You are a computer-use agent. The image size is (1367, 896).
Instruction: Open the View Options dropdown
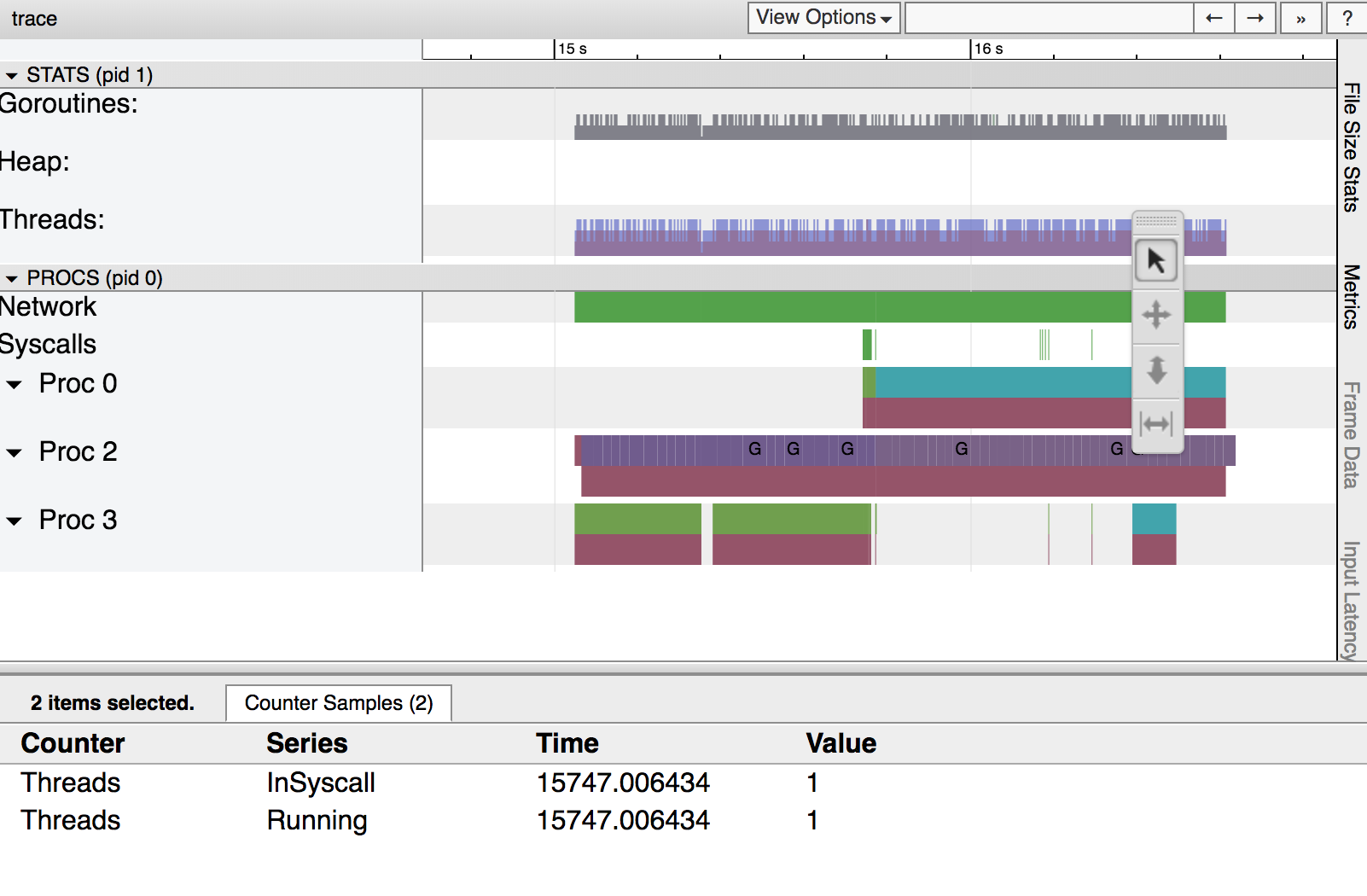pos(823,18)
